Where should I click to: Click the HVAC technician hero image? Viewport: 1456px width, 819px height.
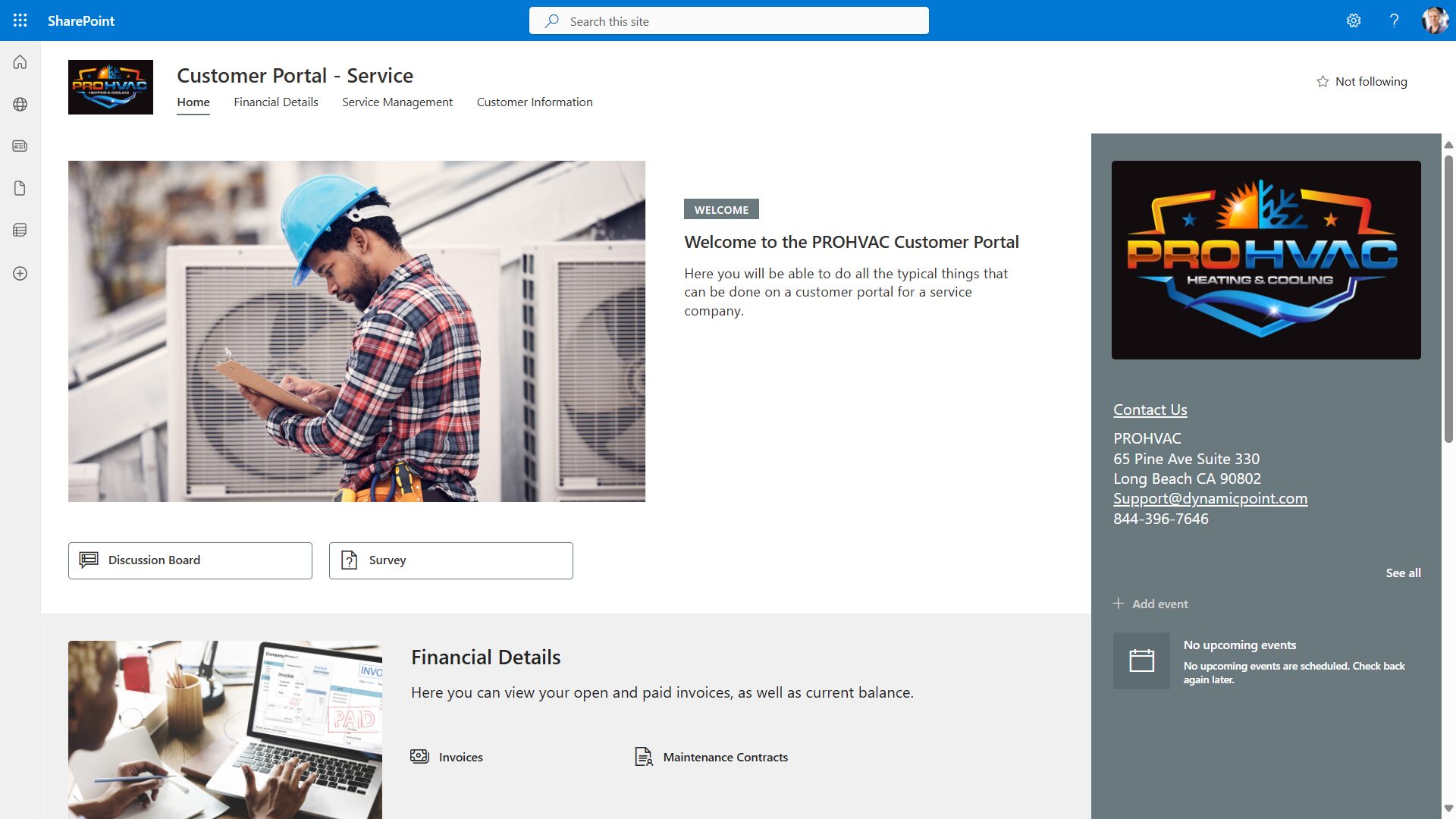pyautogui.click(x=356, y=331)
